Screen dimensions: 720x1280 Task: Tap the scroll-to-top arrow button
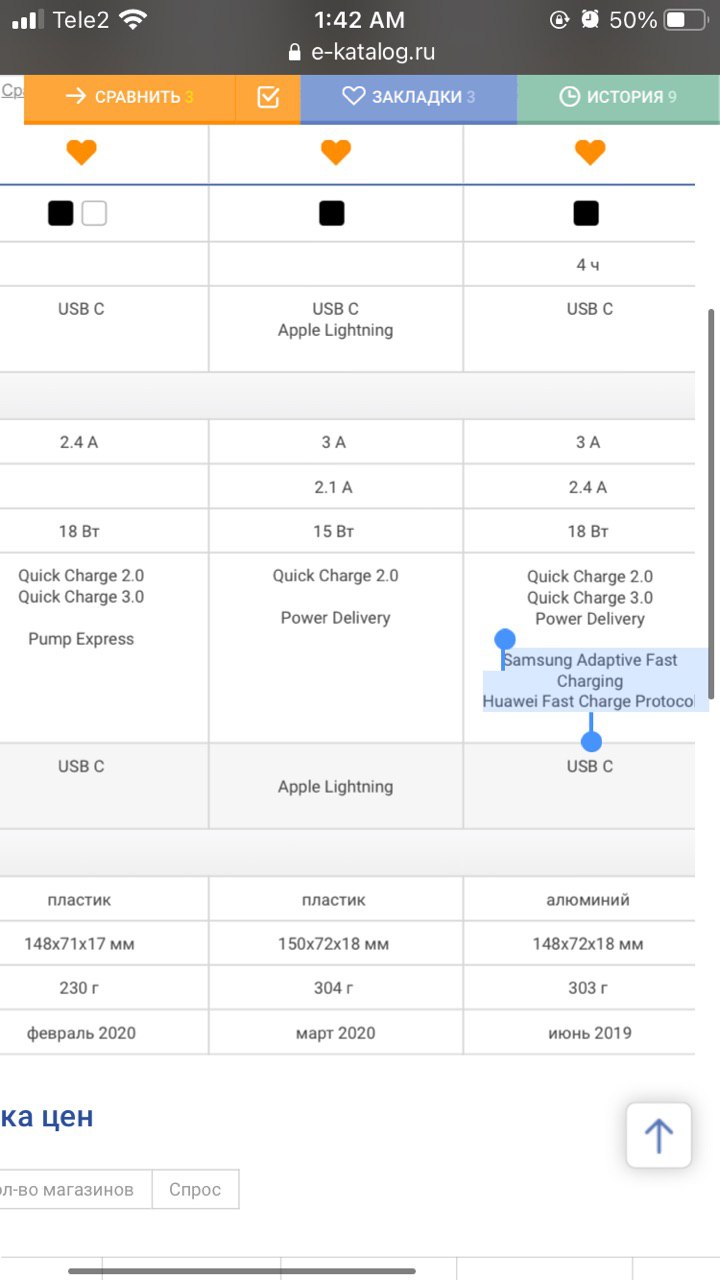pos(659,1135)
